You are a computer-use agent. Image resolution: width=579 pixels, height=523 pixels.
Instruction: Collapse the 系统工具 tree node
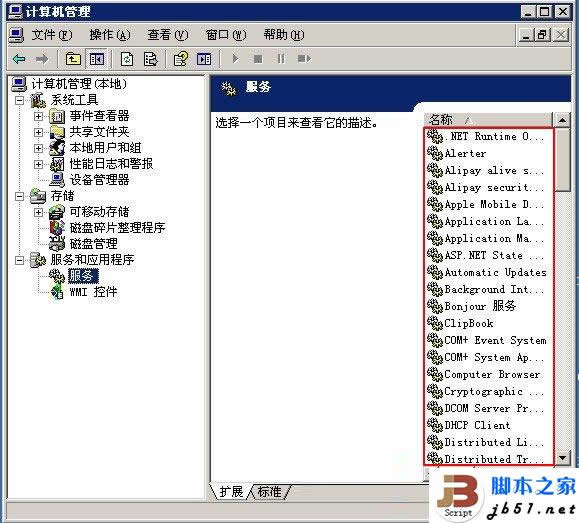click(x=19, y=100)
